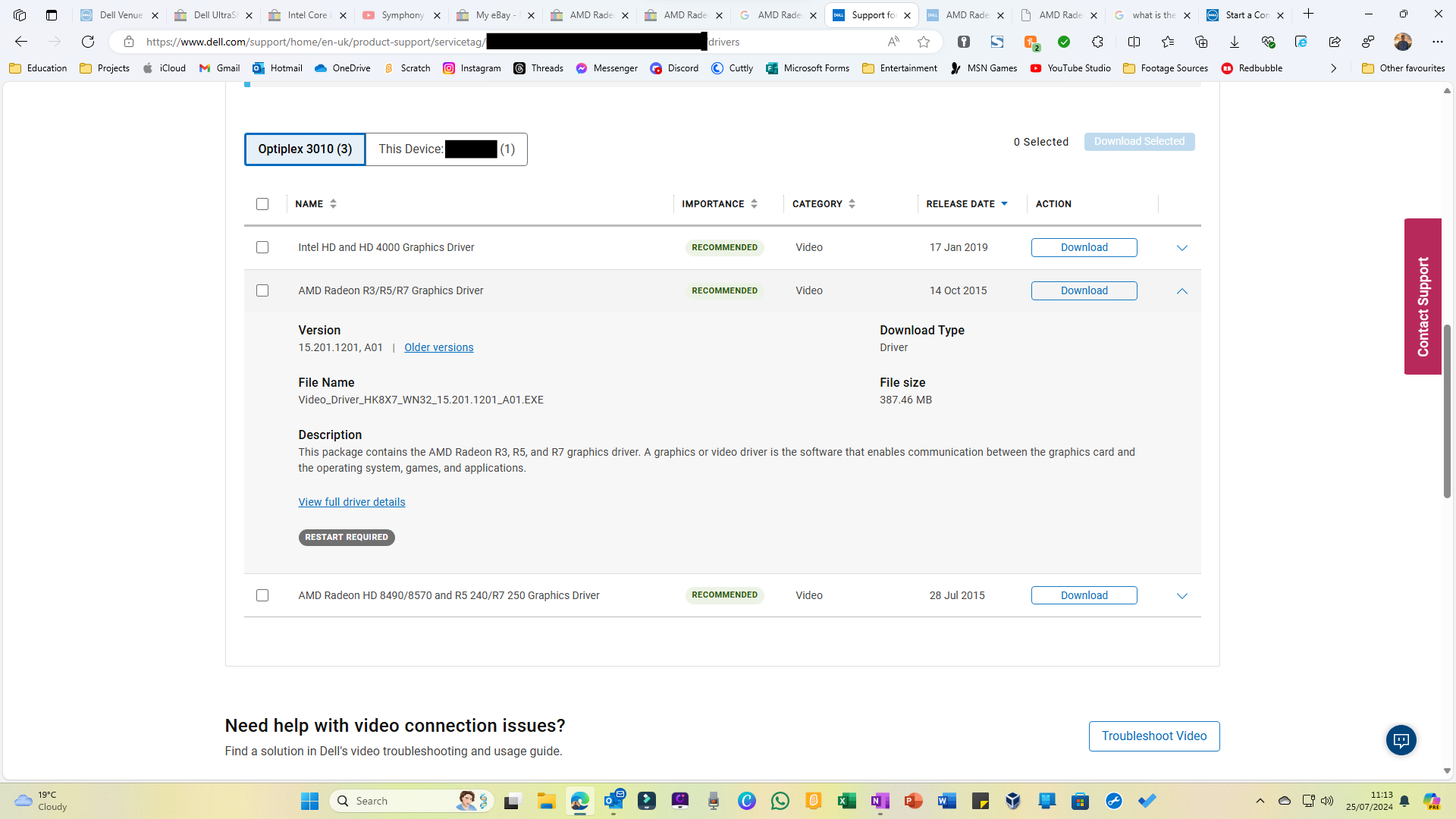This screenshot has width=1456, height=819.
Task: Tick the select-all checkbox in table header
Action: 262,204
